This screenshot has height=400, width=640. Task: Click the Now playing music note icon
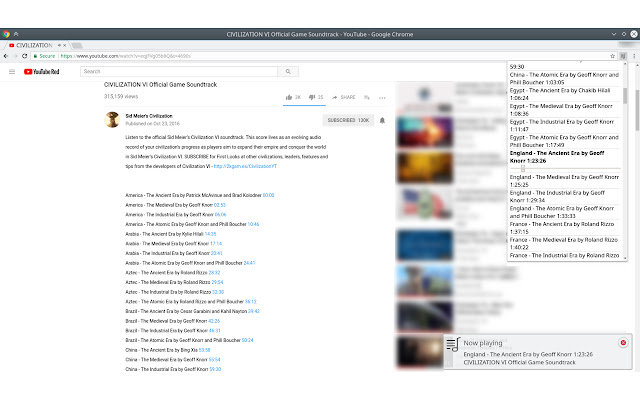pos(453,344)
